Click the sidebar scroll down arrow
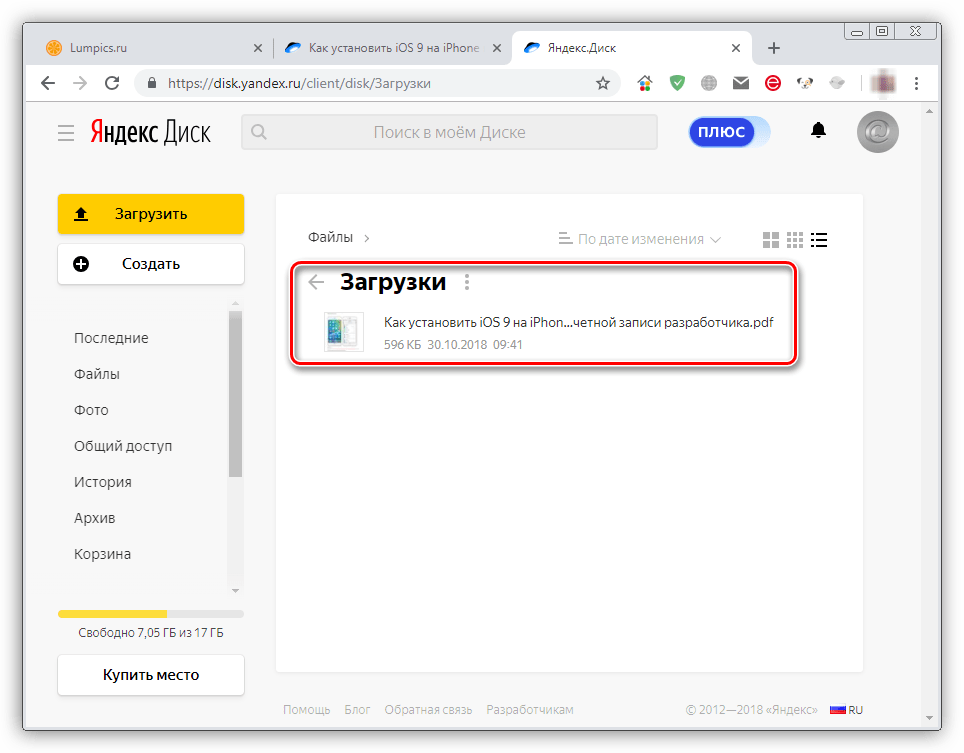The image size is (964, 753). point(235,591)
